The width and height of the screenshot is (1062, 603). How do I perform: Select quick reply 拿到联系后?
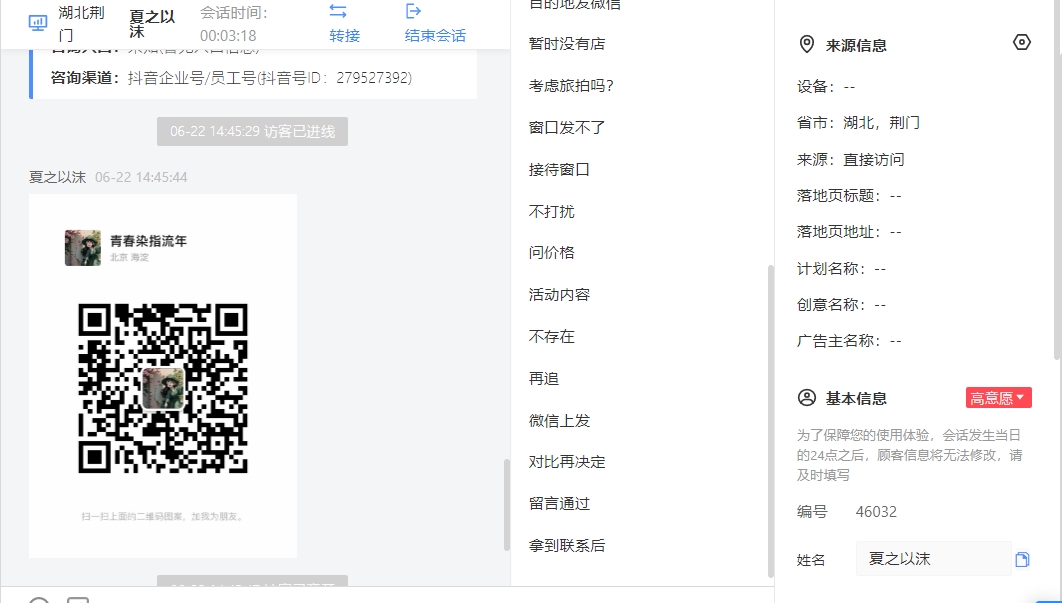click(567, 546)
